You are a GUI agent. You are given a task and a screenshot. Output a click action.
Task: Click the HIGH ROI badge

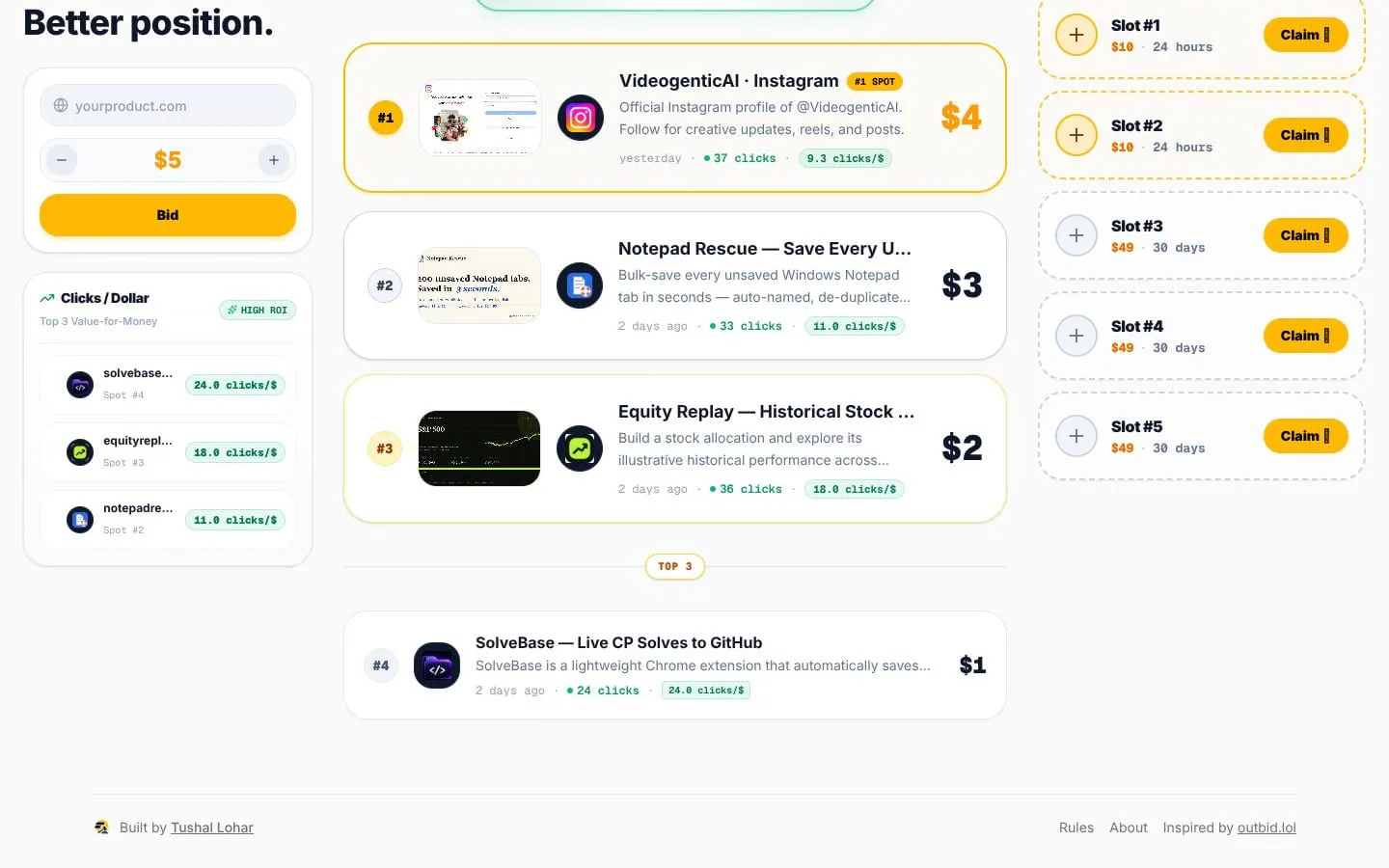coord(258,311)
